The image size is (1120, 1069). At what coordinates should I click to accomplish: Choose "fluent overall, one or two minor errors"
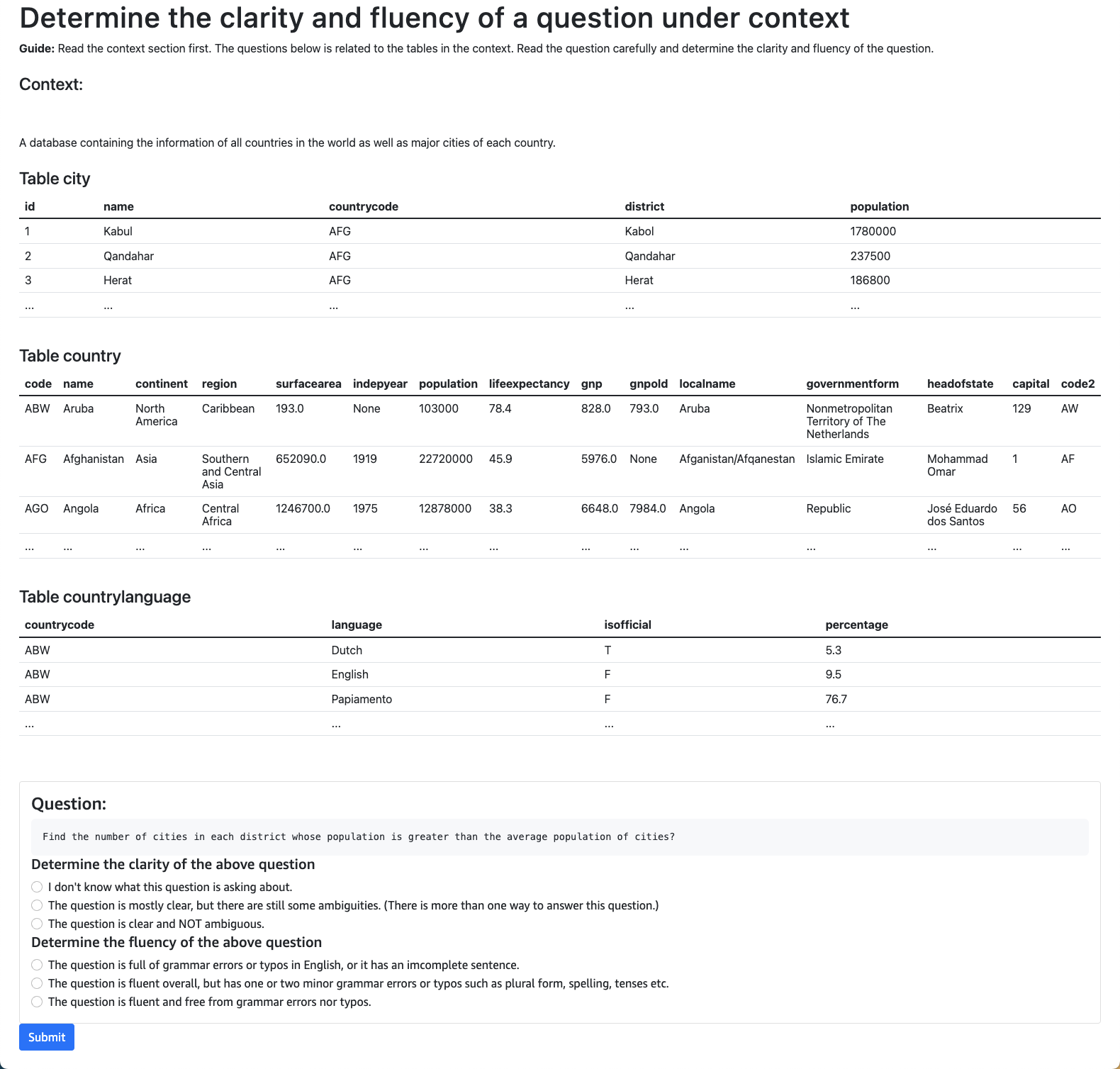37,983
